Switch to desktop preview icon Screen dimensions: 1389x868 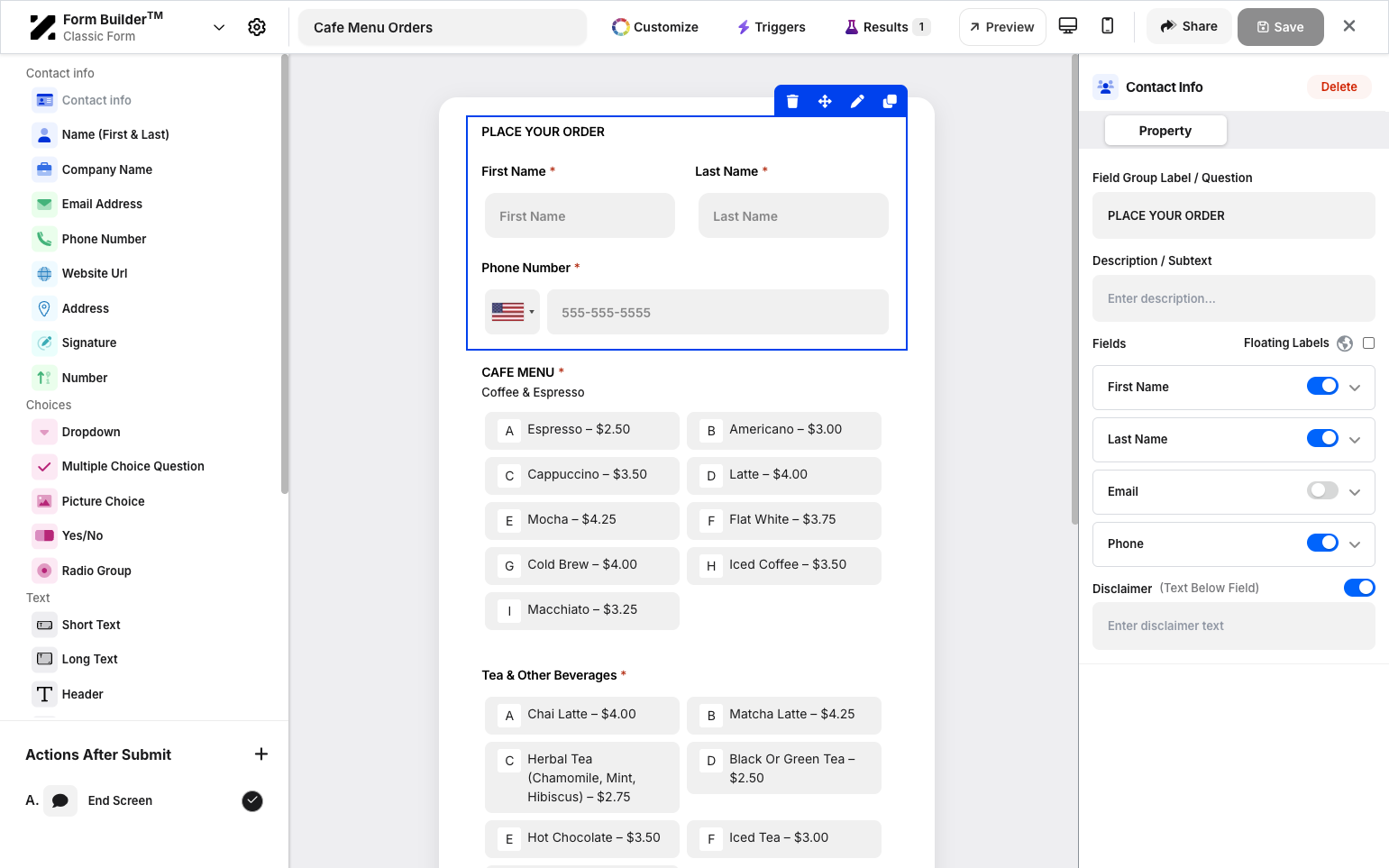point(1068,26)
